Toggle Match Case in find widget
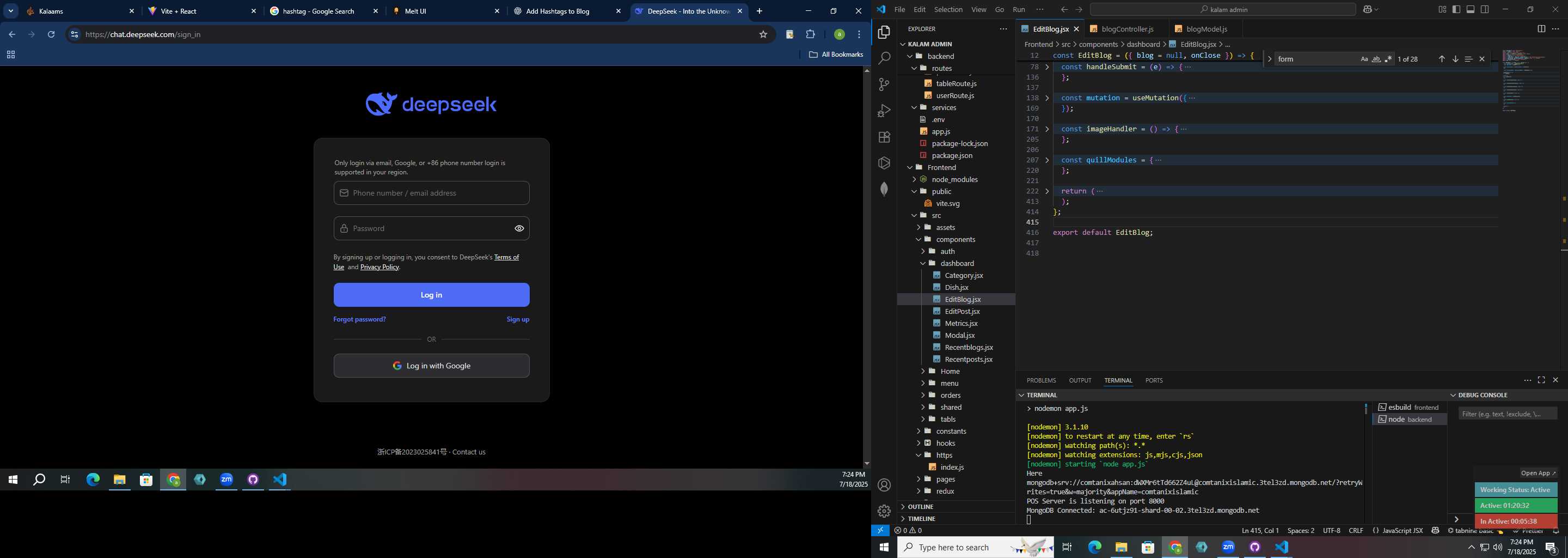 pos(1364,59)
